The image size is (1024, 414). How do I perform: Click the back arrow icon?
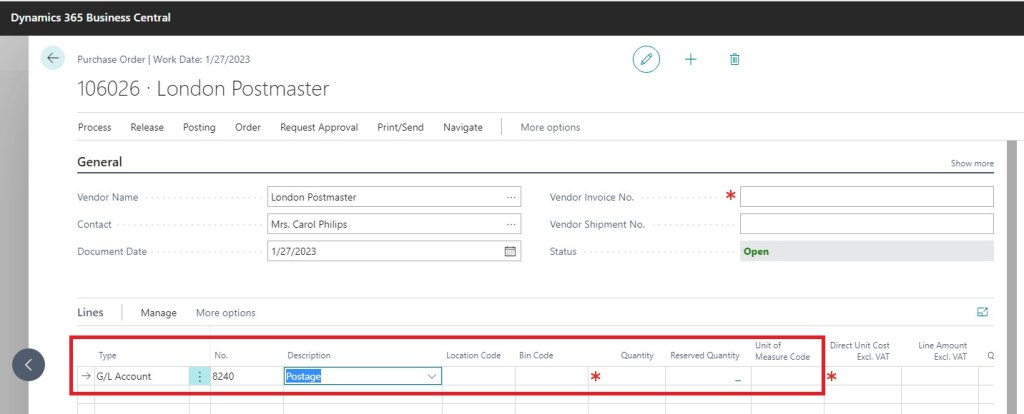coord(53,59)
